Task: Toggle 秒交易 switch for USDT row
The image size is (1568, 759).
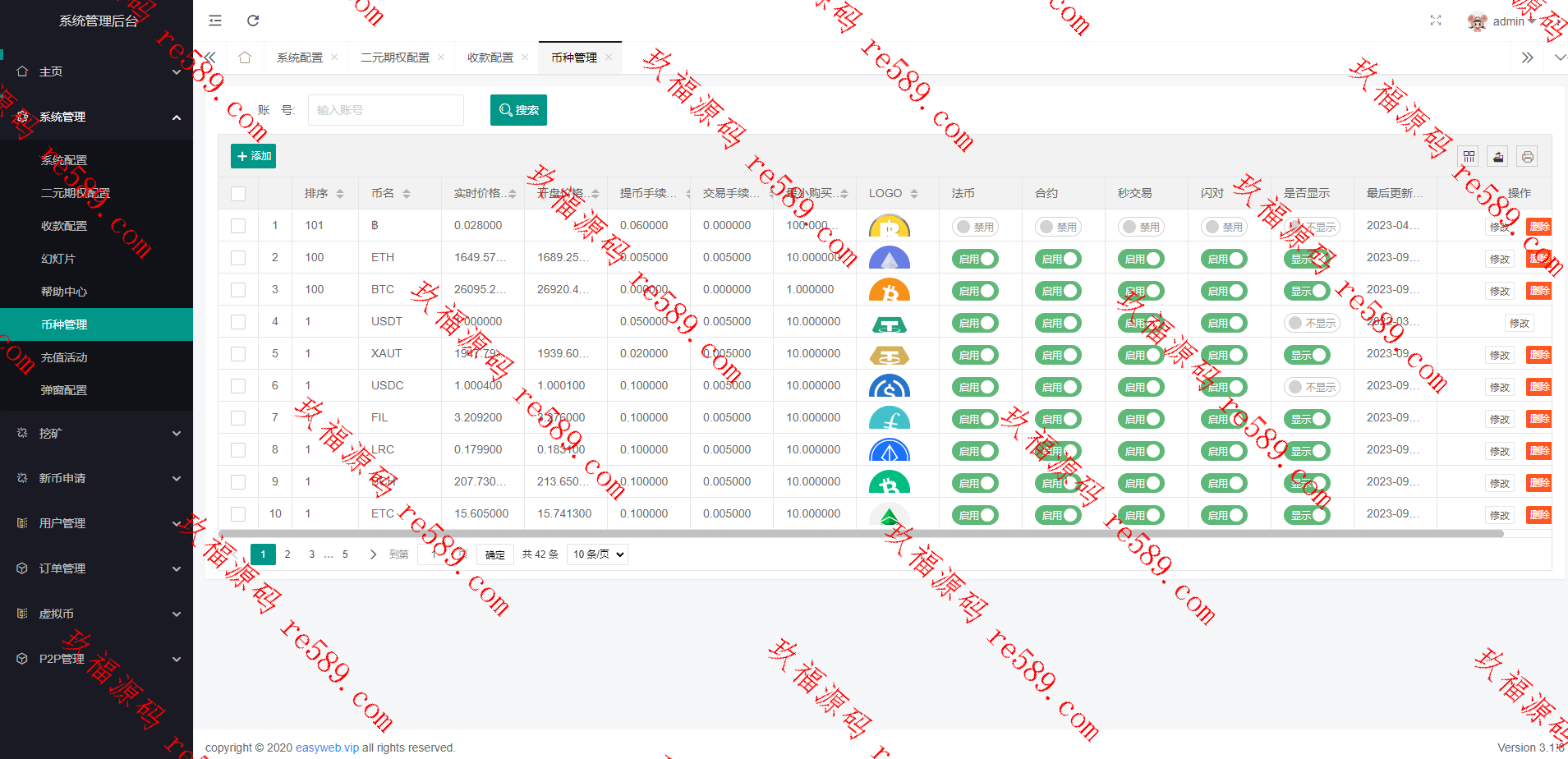Action: click(x=1142, y=323)
